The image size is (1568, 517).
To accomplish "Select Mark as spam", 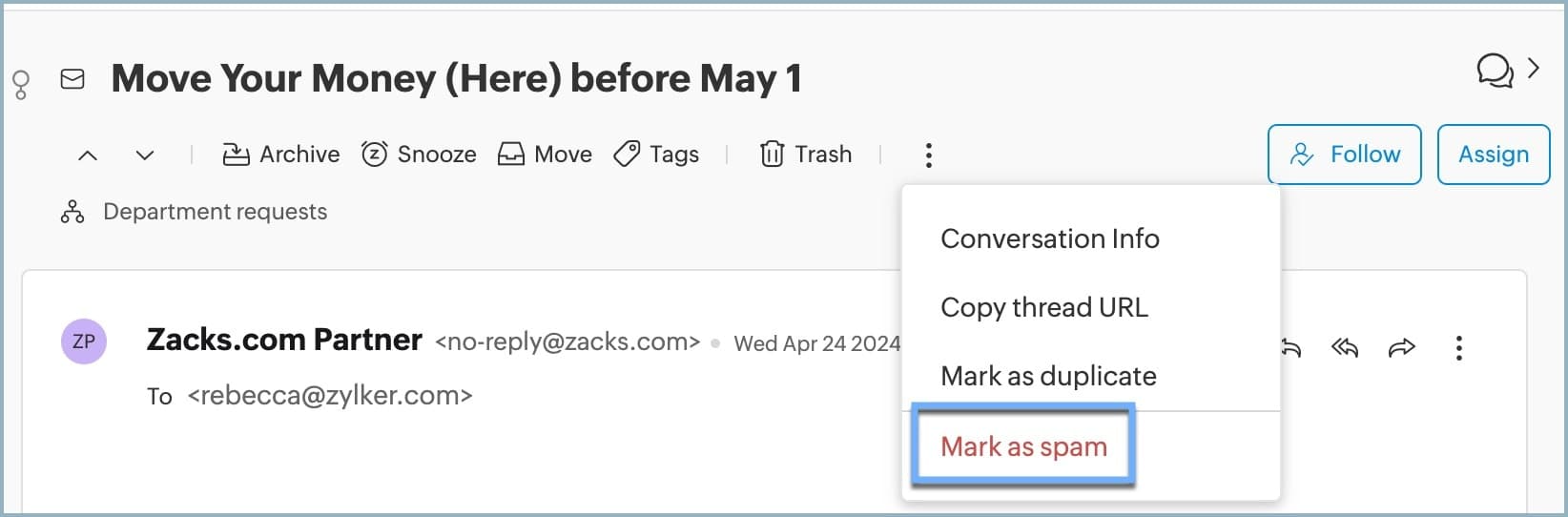I will (x=1023, y=446).
